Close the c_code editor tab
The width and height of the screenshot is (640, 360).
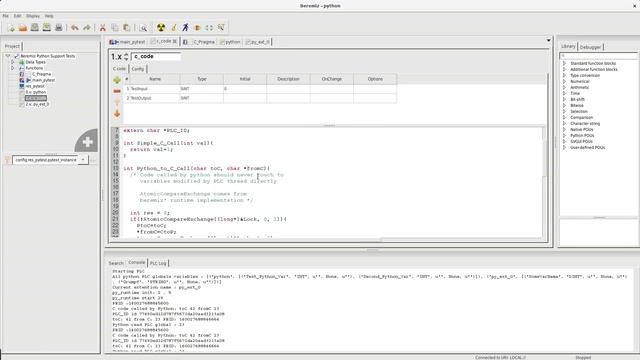175,41
